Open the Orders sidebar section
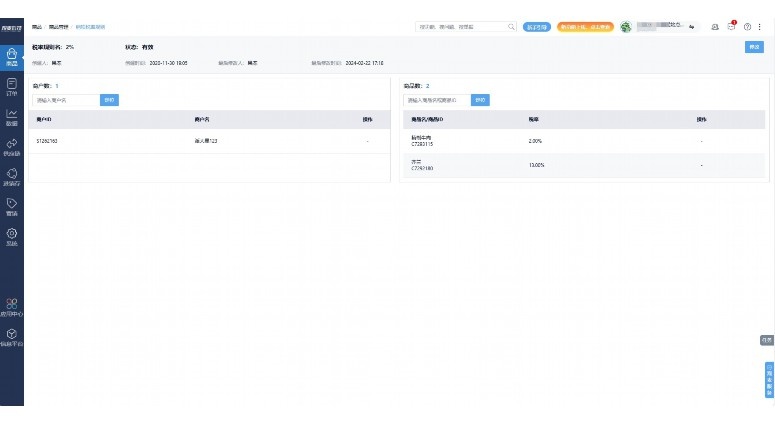 (12, 87)
